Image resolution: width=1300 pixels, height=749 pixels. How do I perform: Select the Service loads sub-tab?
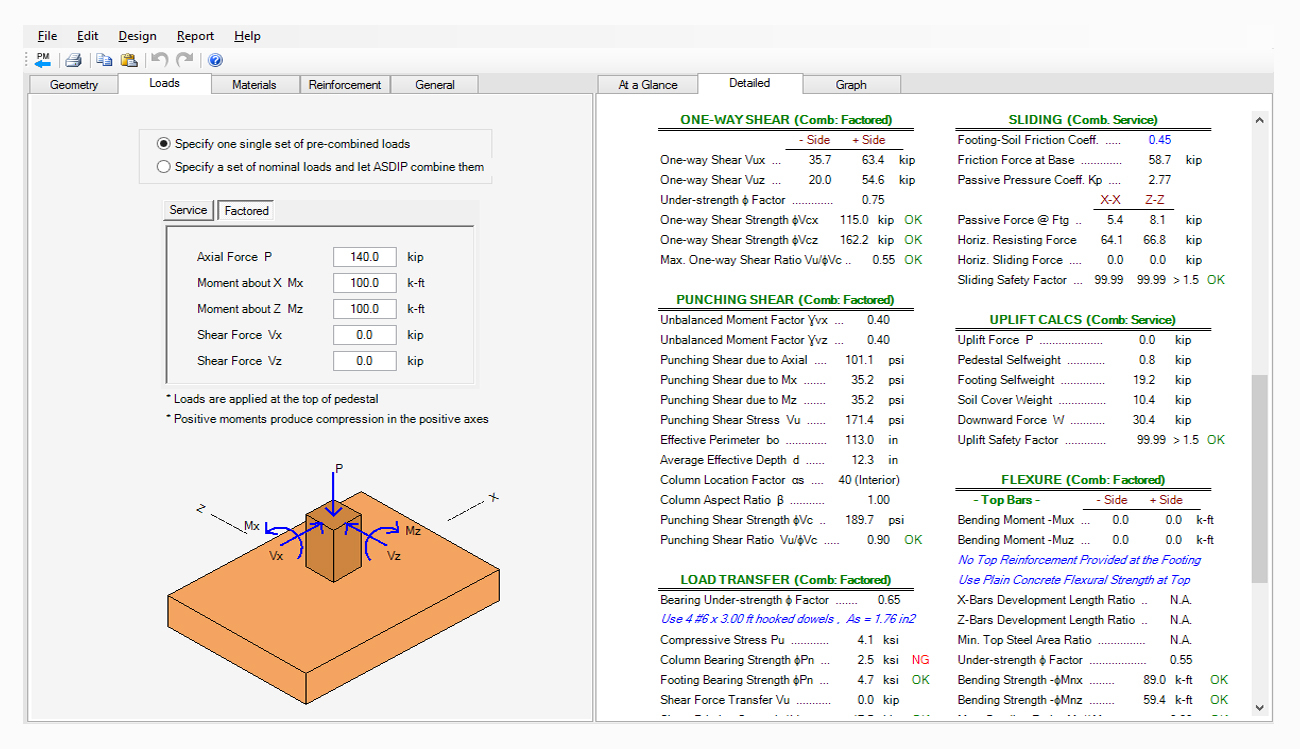(188, 210)
